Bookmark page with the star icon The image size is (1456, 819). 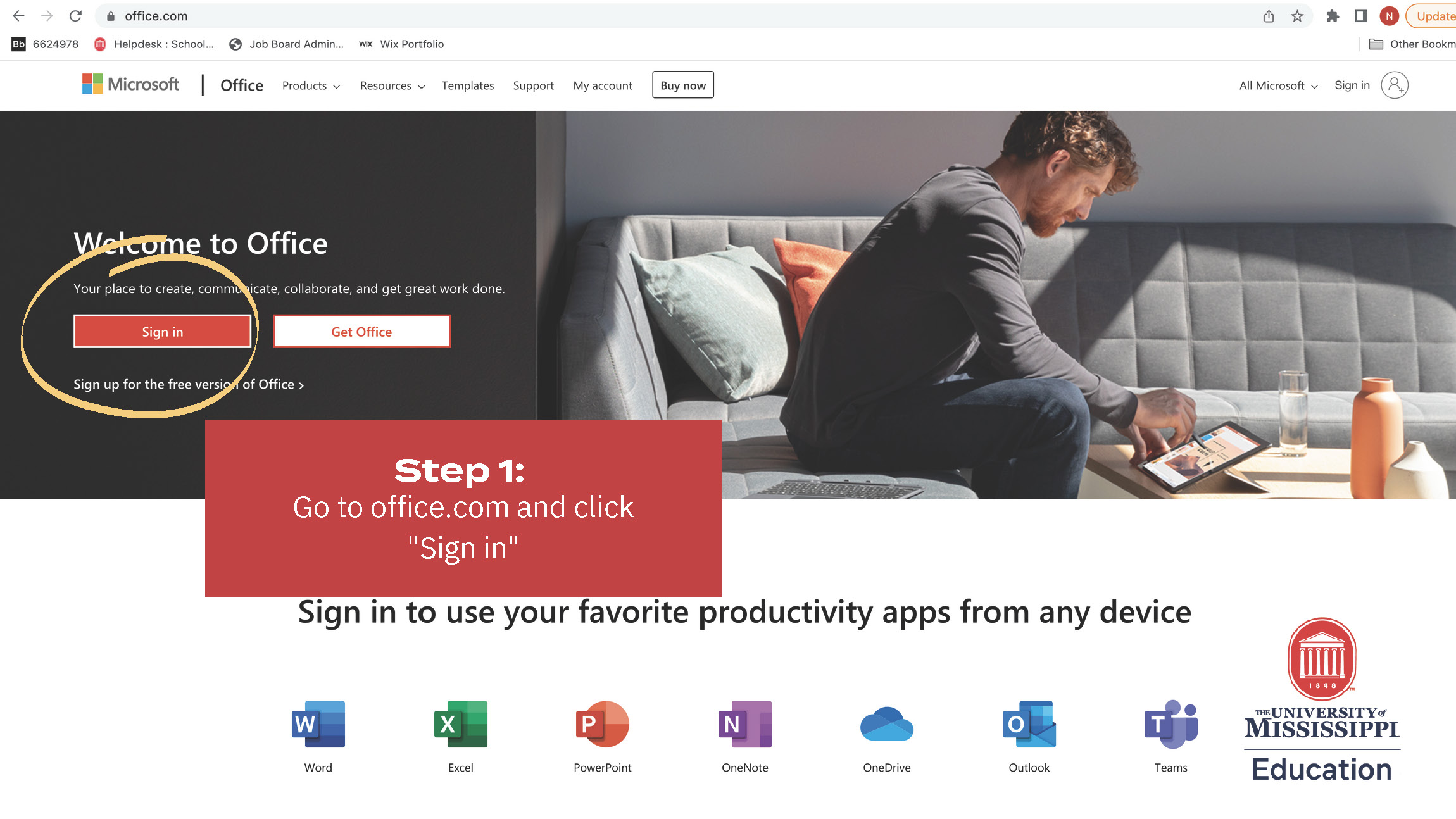(x=1297, y=16)
